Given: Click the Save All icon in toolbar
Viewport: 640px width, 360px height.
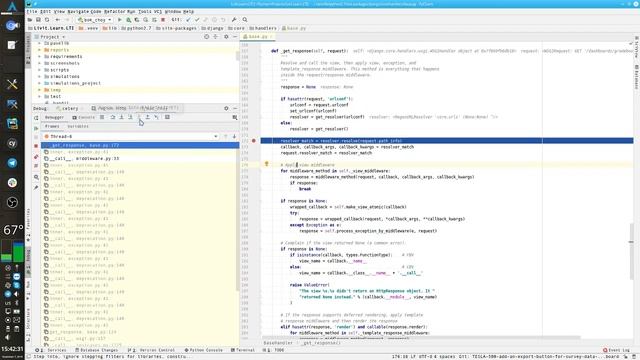Looking at the screenshot, I should [38, 20].
